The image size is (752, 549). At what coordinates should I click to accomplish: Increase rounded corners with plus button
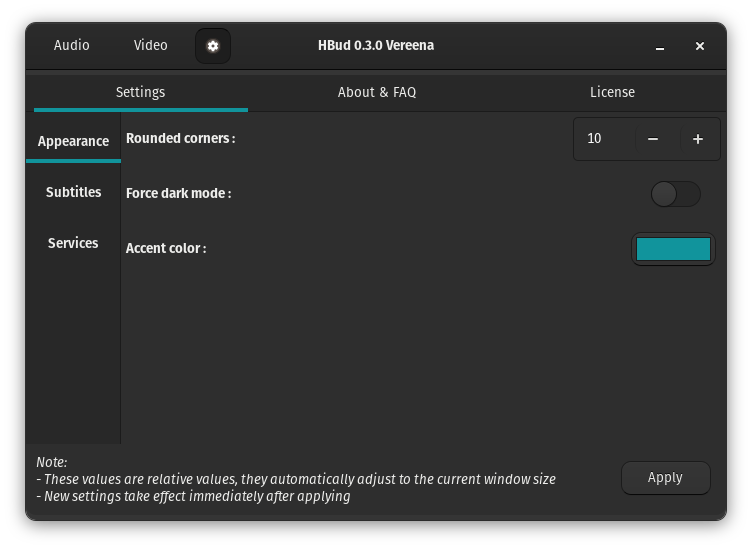pyautogui.click(x=698, y=139)
